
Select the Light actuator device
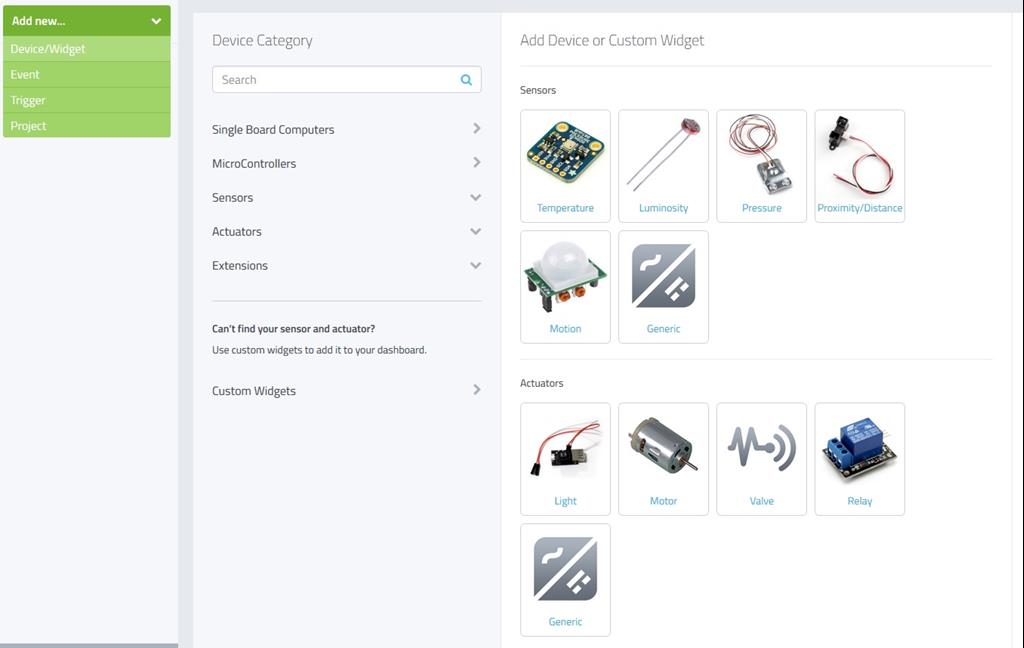565,458
